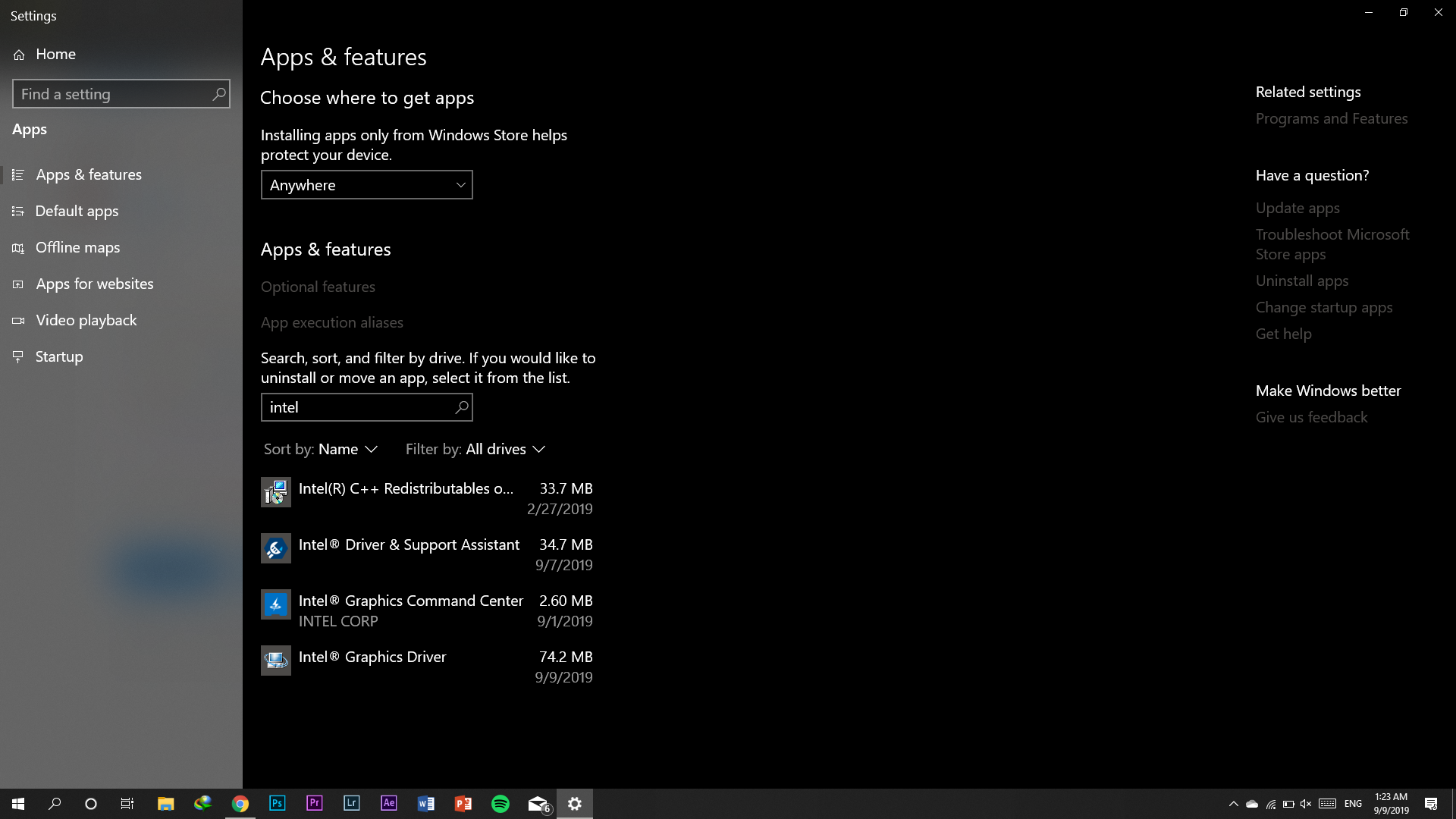The width and height of the screenshot is (1456, 819).
Task: Click the Home icon in the sidebar
Action: click(x=19, y=55)
